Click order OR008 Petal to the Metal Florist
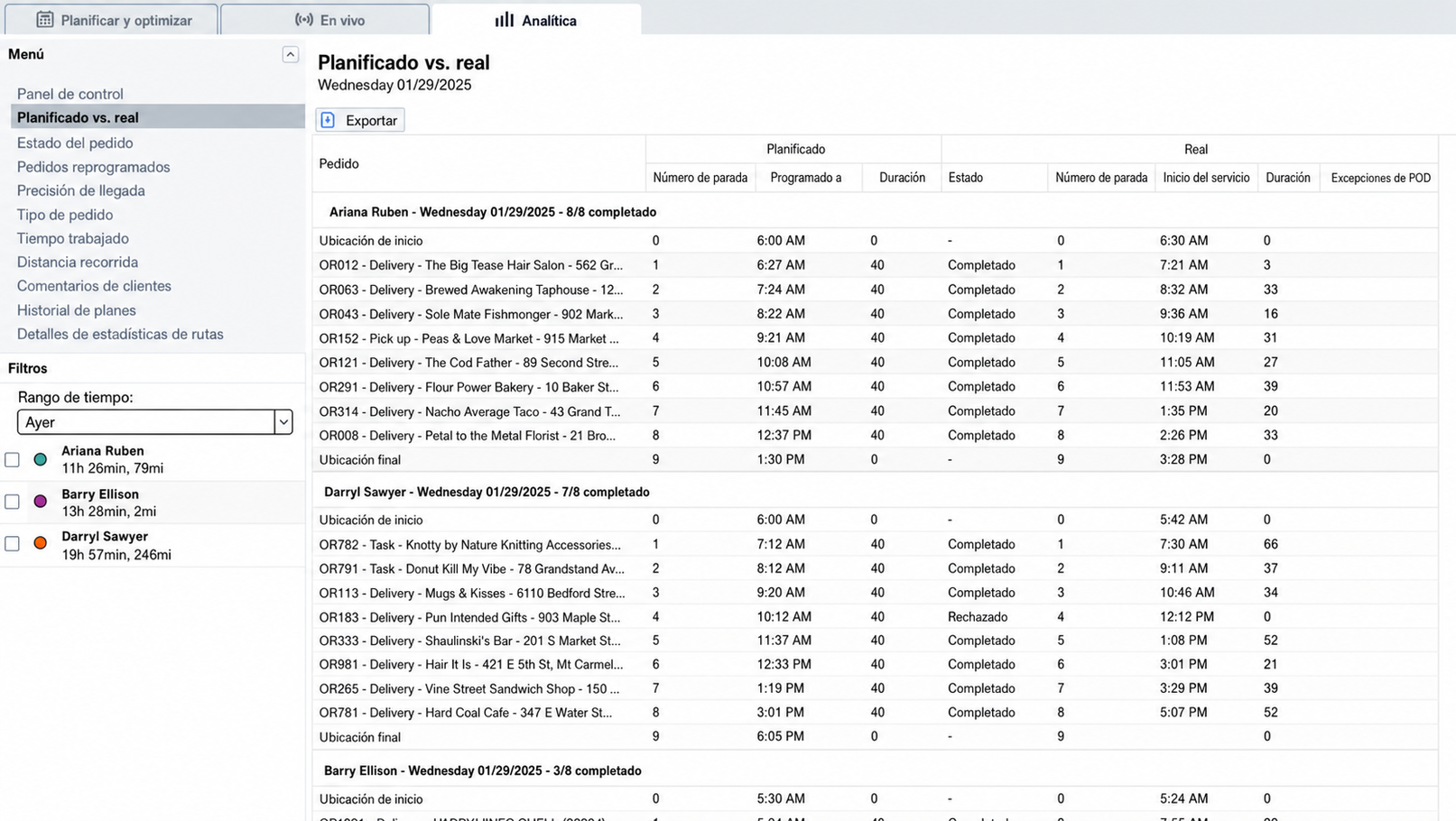The height and width of the screenshot is (821, 1456). coord(468,436)
